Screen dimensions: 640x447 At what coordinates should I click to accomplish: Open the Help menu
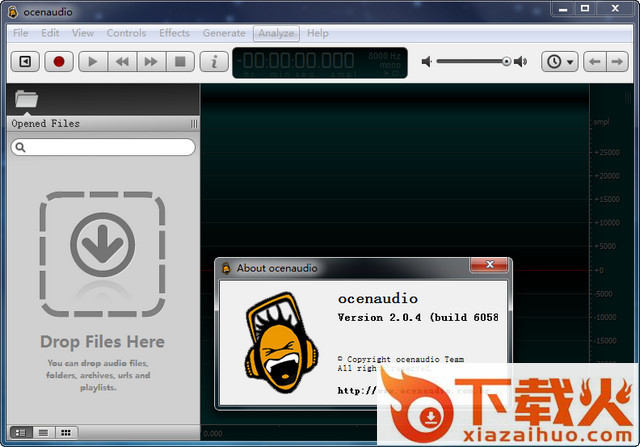tap(318, 33)
